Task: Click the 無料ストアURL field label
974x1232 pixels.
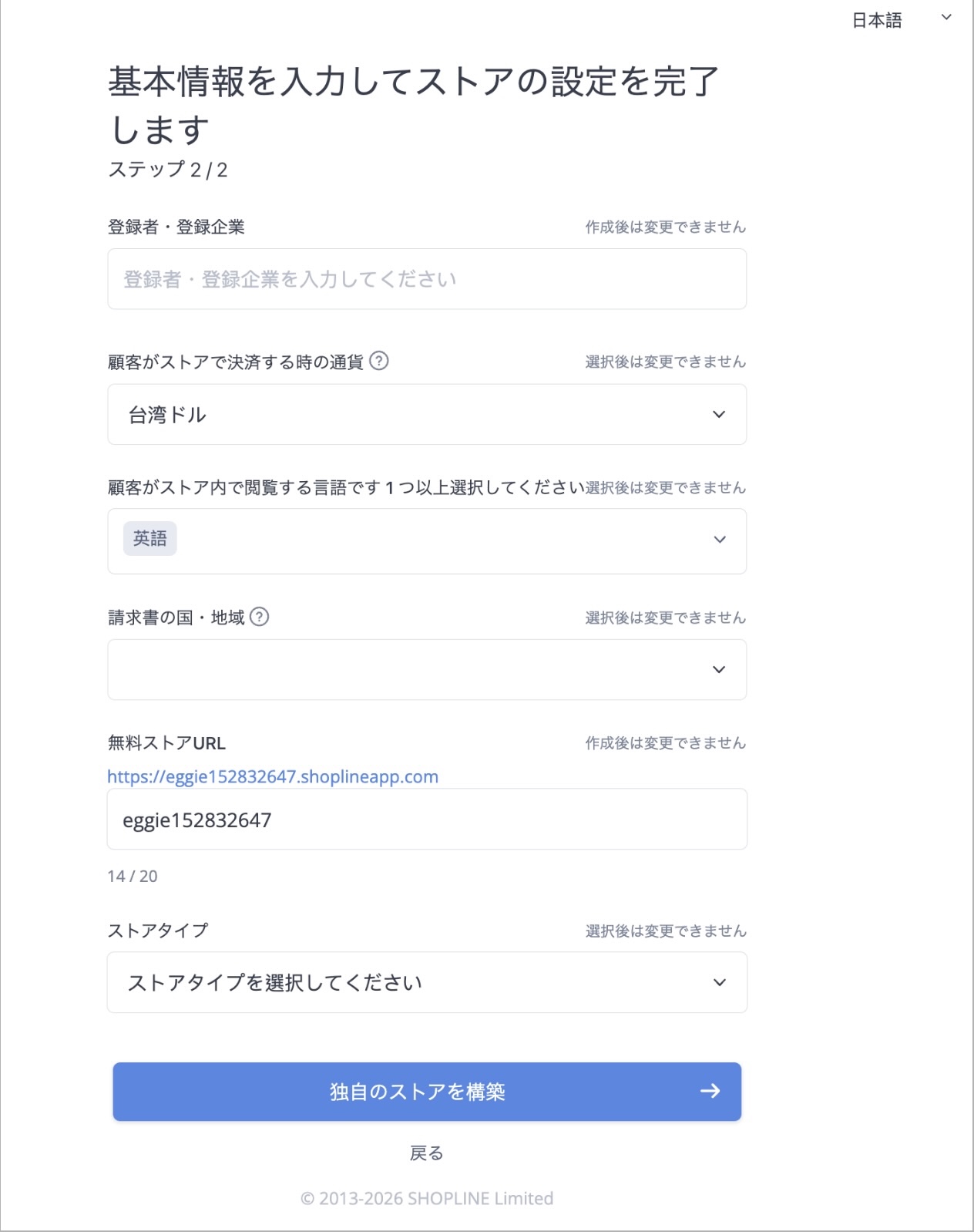Action: (x=166, y=743)
